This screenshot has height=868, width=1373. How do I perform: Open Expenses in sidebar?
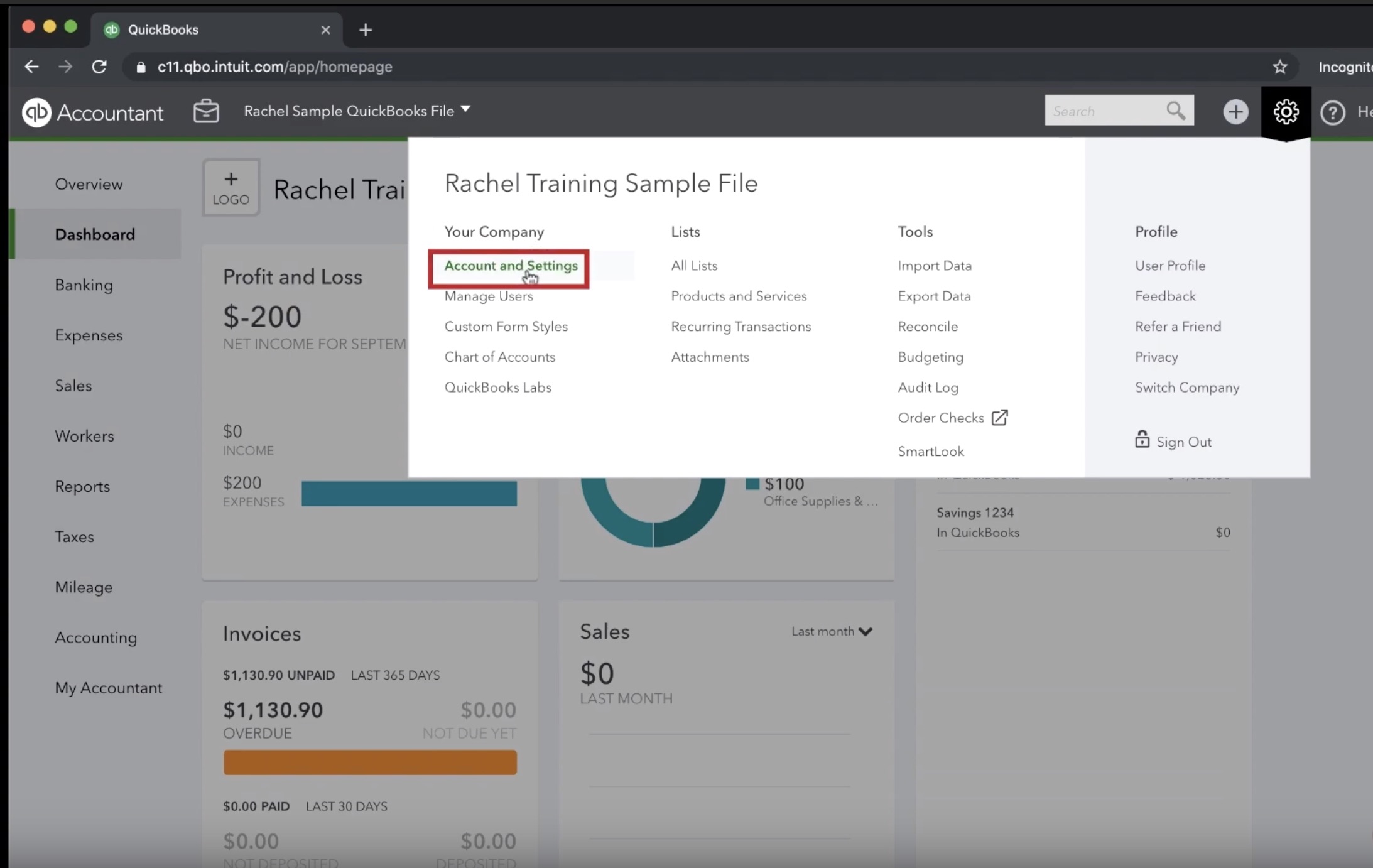coord(89,335)
